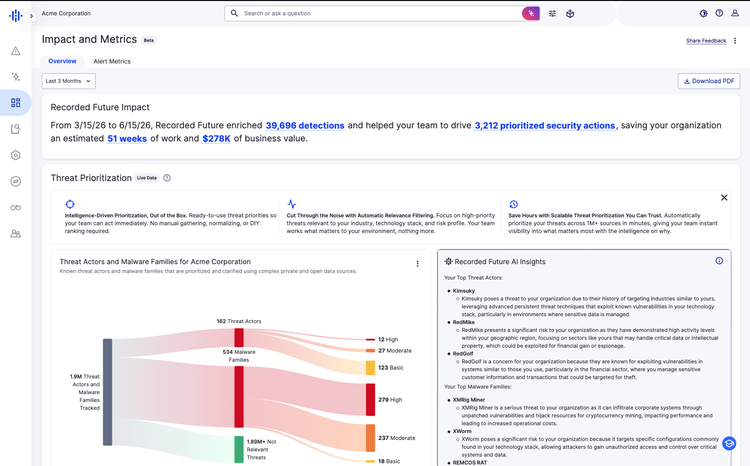Open the learning cap floating button
The width and height of the screenshot is (750, 466).
coord(729,444)
